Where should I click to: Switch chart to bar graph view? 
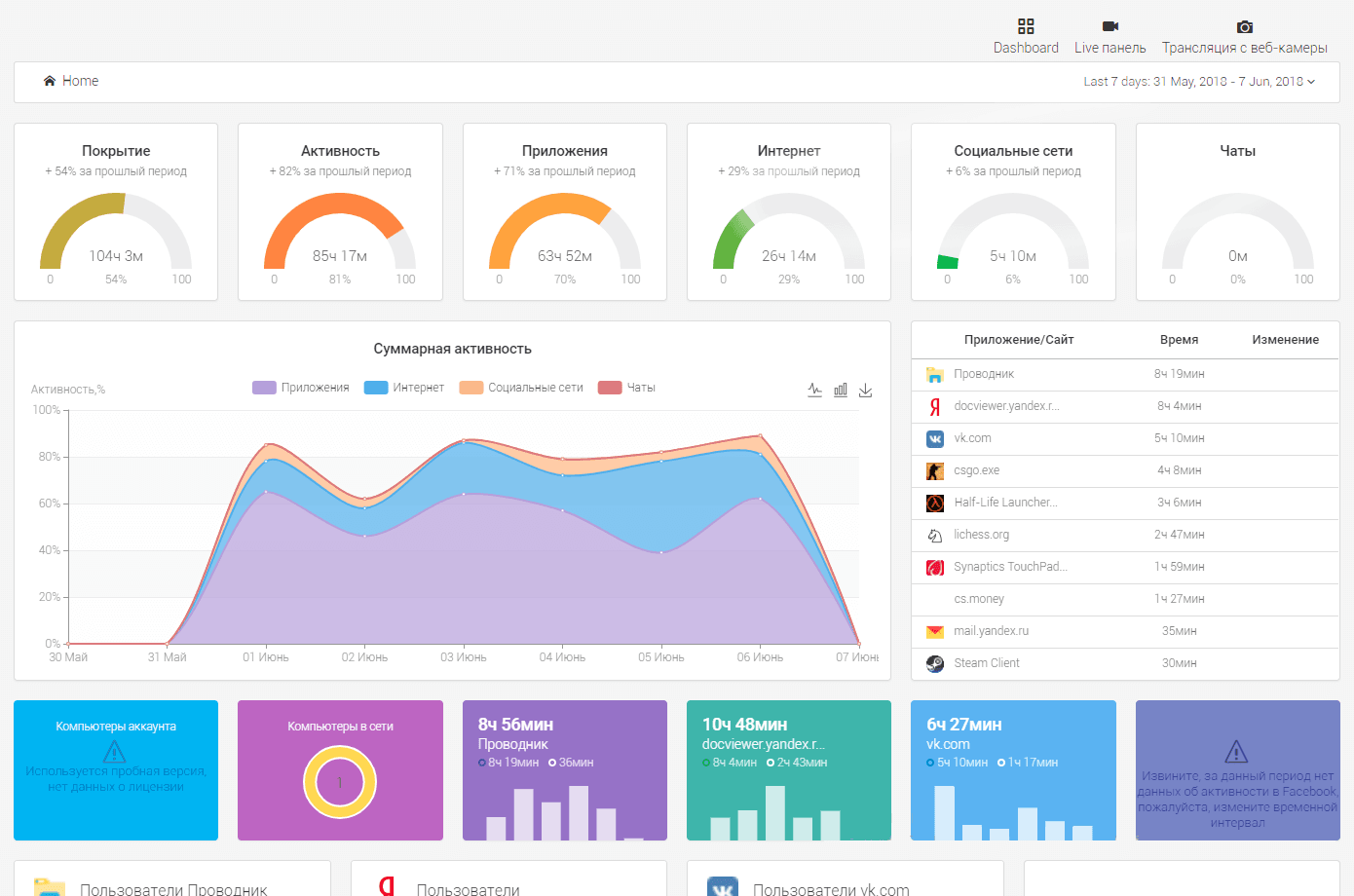(841, 390)
